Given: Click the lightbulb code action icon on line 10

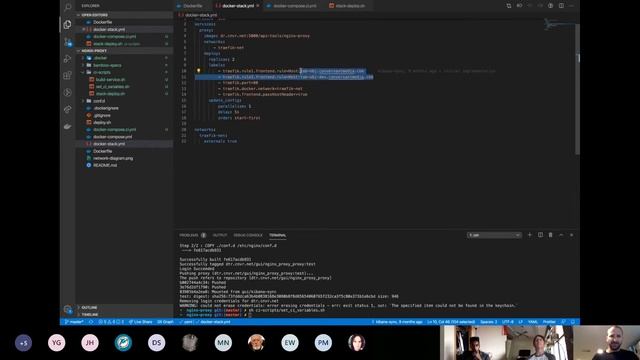Looking at the screenshot, I should click(199, 71).
